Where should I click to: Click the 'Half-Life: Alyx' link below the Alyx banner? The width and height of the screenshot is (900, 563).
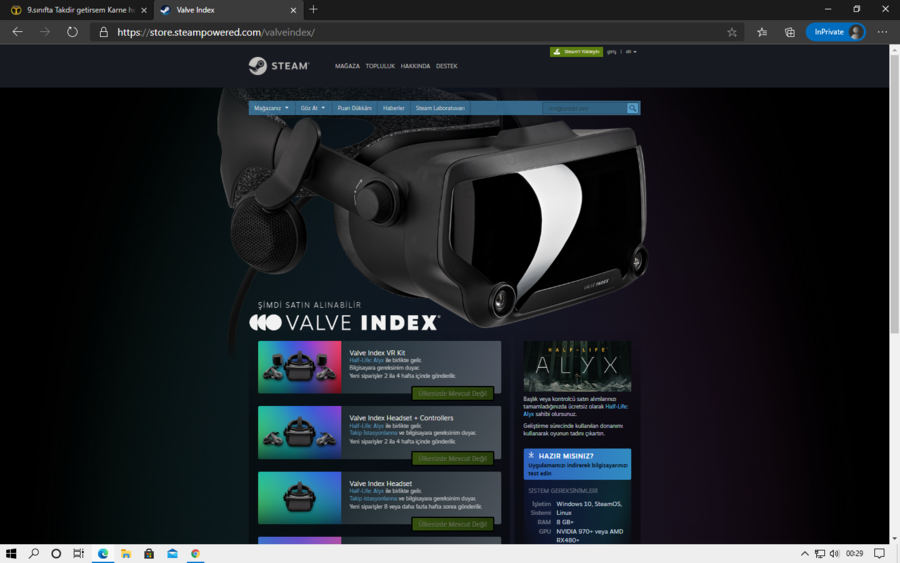616,406
